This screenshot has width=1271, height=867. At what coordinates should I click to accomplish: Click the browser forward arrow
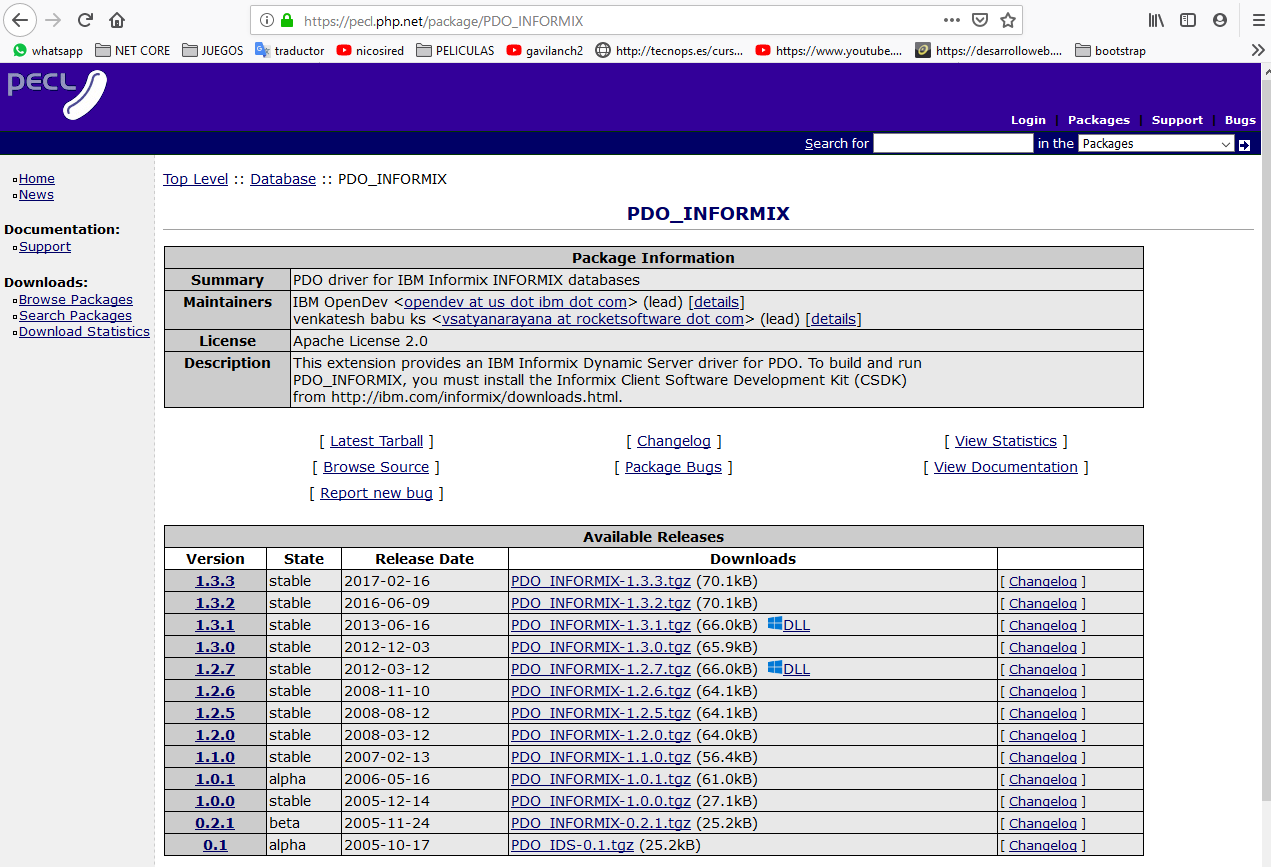coord(53,20)
